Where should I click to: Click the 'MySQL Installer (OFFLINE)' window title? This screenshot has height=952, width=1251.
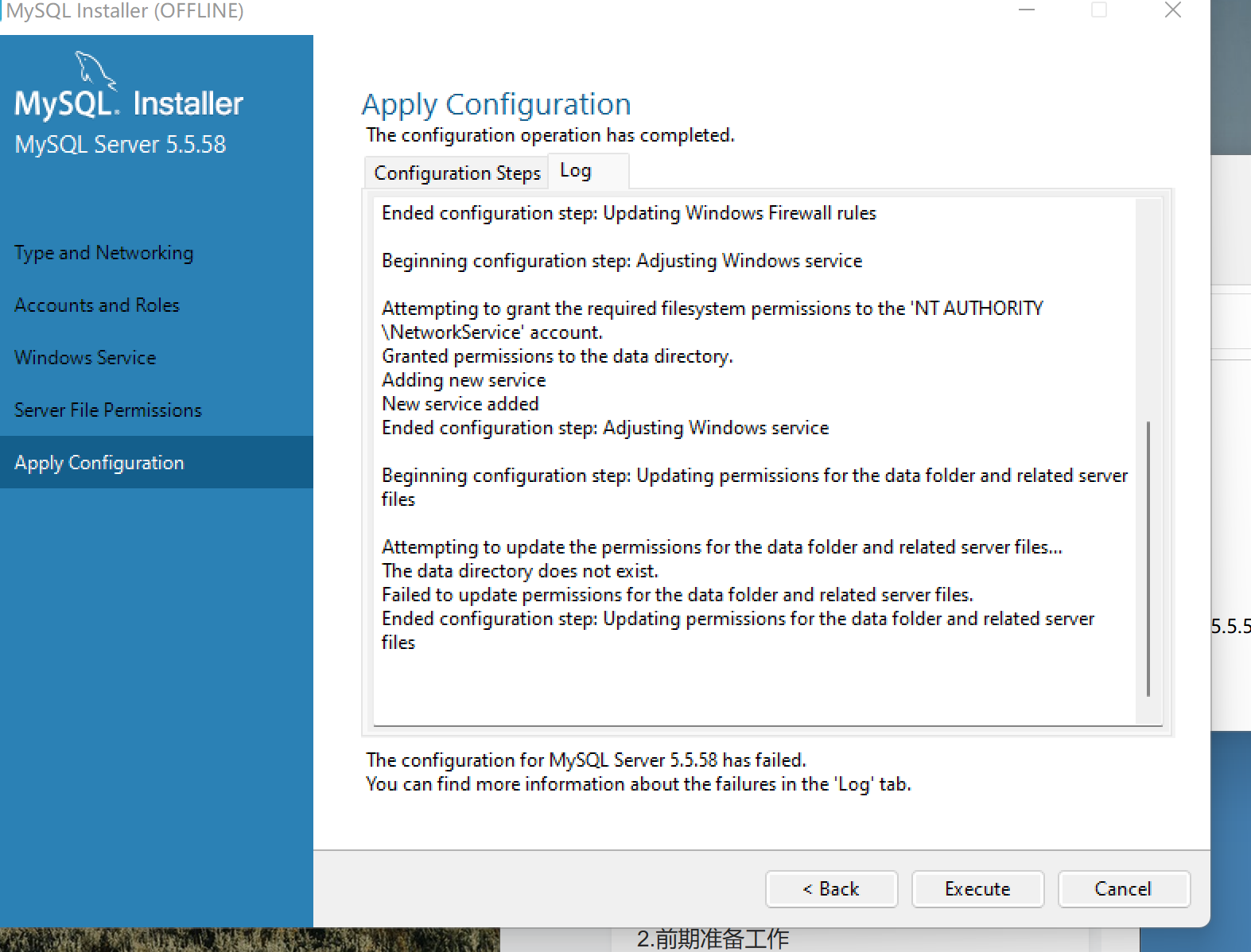(125, 11)
